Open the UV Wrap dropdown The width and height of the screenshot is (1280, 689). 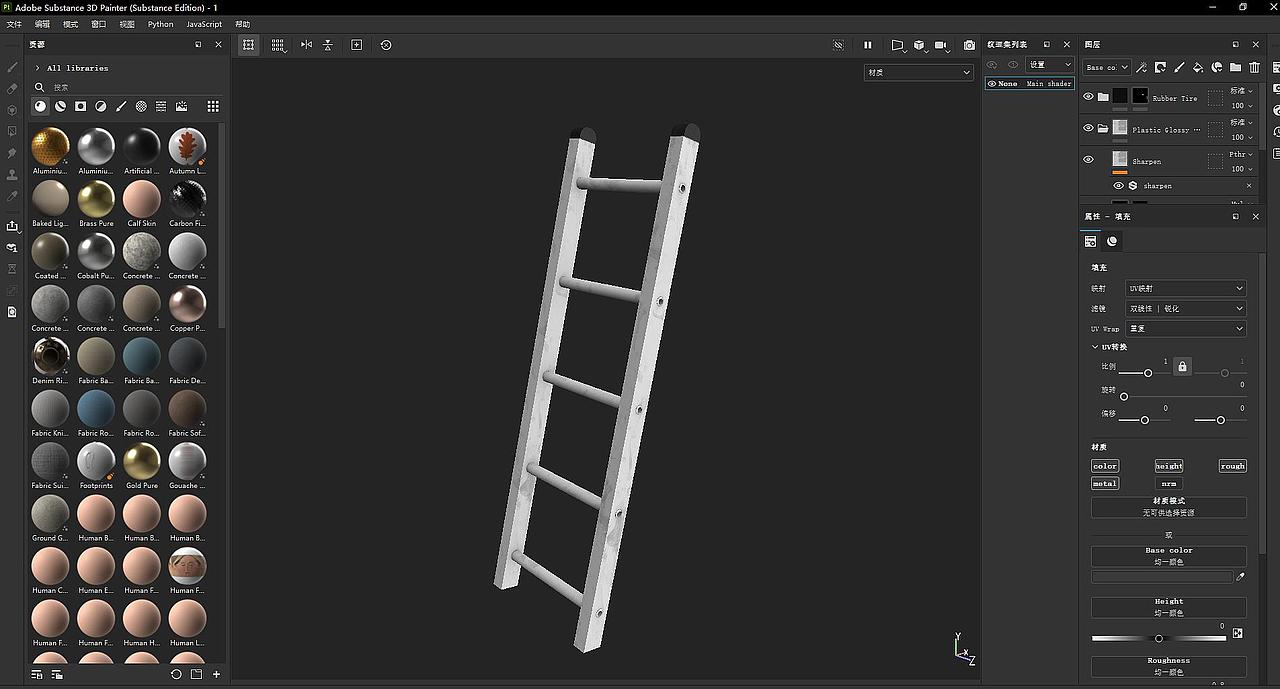click(x=1186, y=328)
